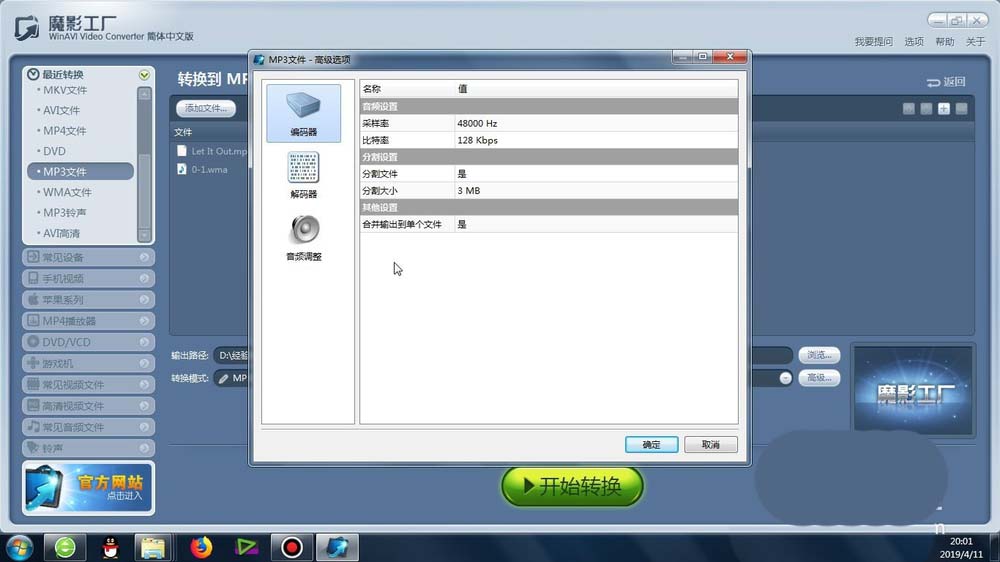The height and width of the screenshot is (562, 1000).
Task: Launch Firefox from the taskbar
Action: coord(201,547)
